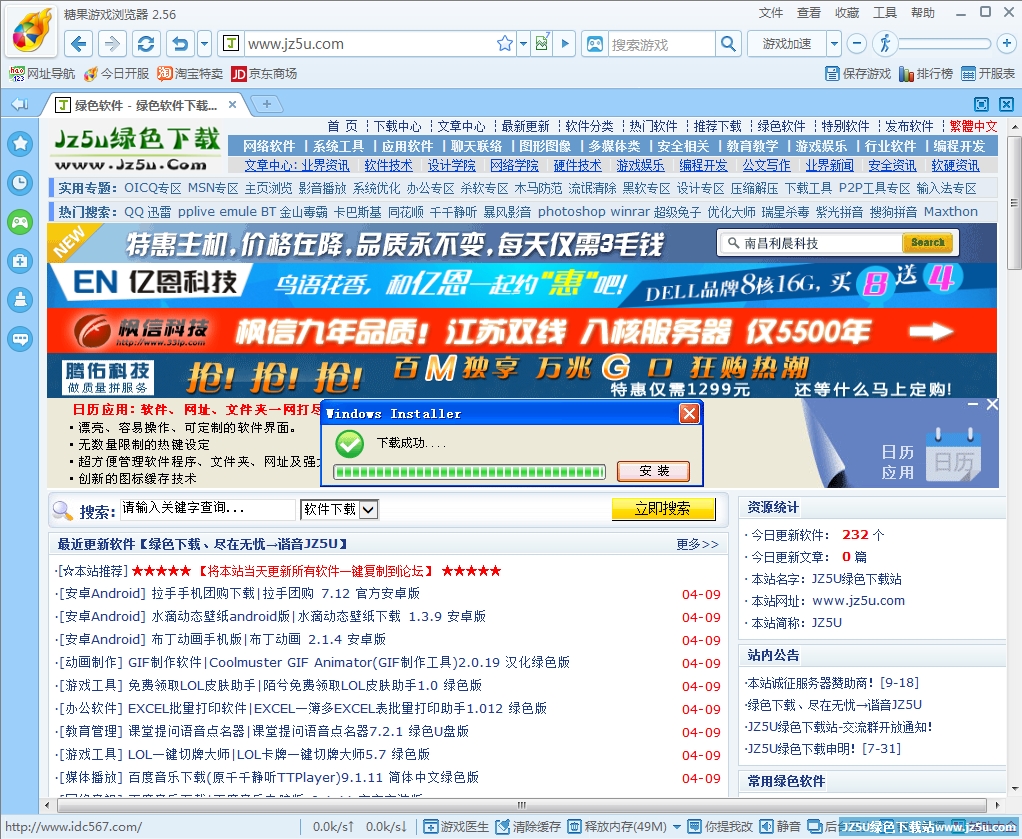Open the sidebar history clock icon

point(20,183)
